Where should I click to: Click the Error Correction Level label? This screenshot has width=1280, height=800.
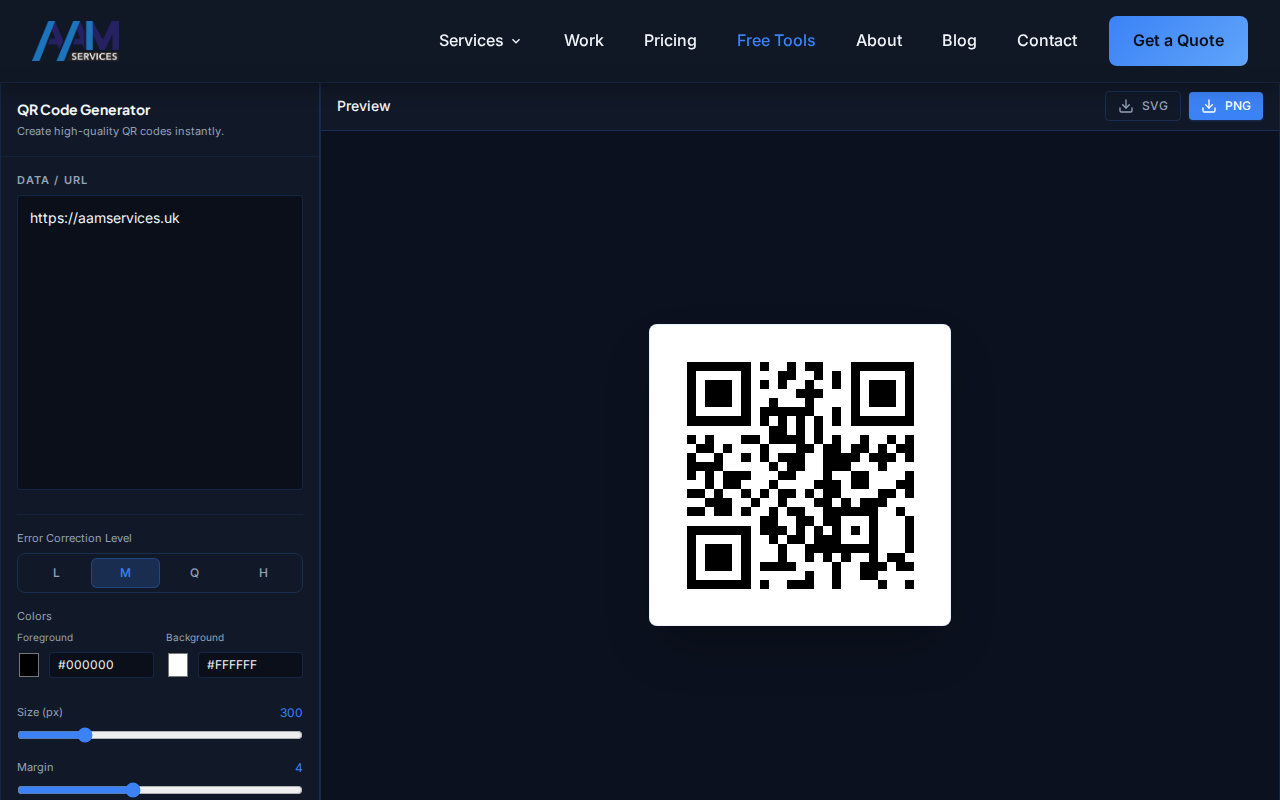(x=74, y=538)
